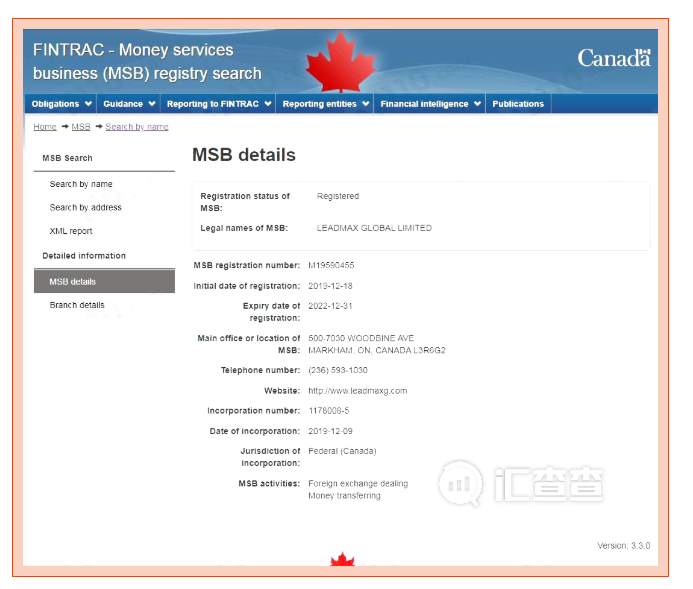Click registration number M19590455
The image size is (693, 589).
331,265
